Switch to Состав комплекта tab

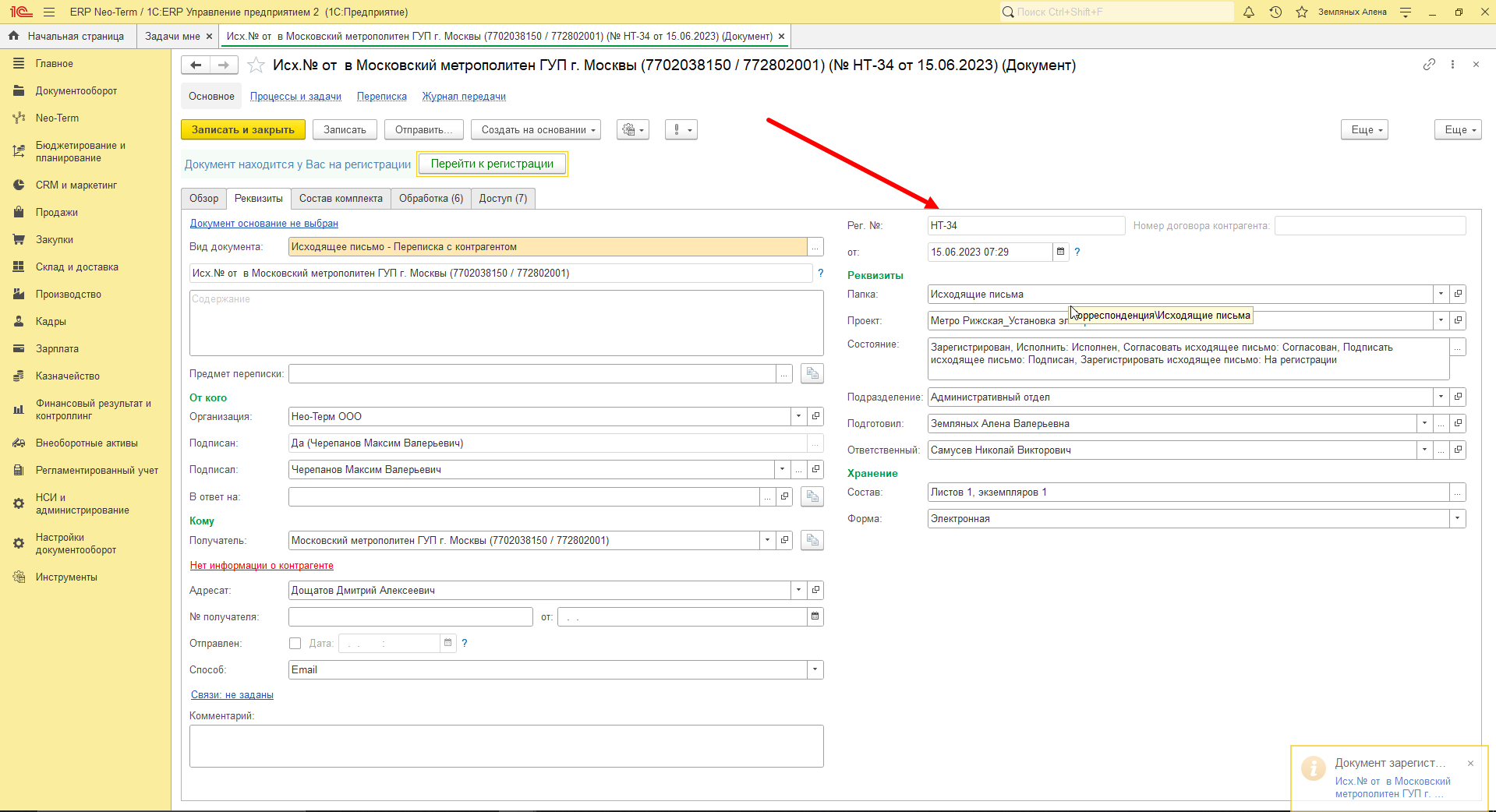[341, 199]
